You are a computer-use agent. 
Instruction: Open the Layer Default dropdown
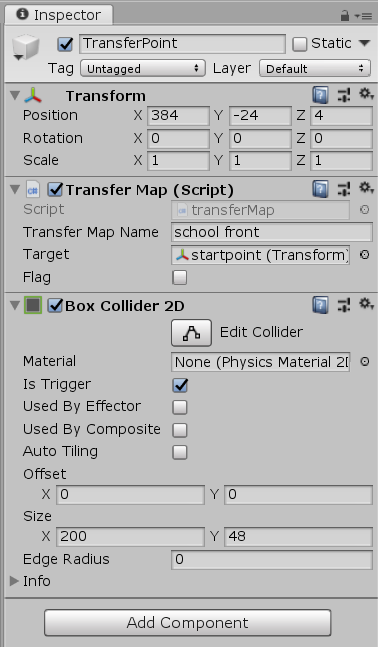[x=315, y=68]
